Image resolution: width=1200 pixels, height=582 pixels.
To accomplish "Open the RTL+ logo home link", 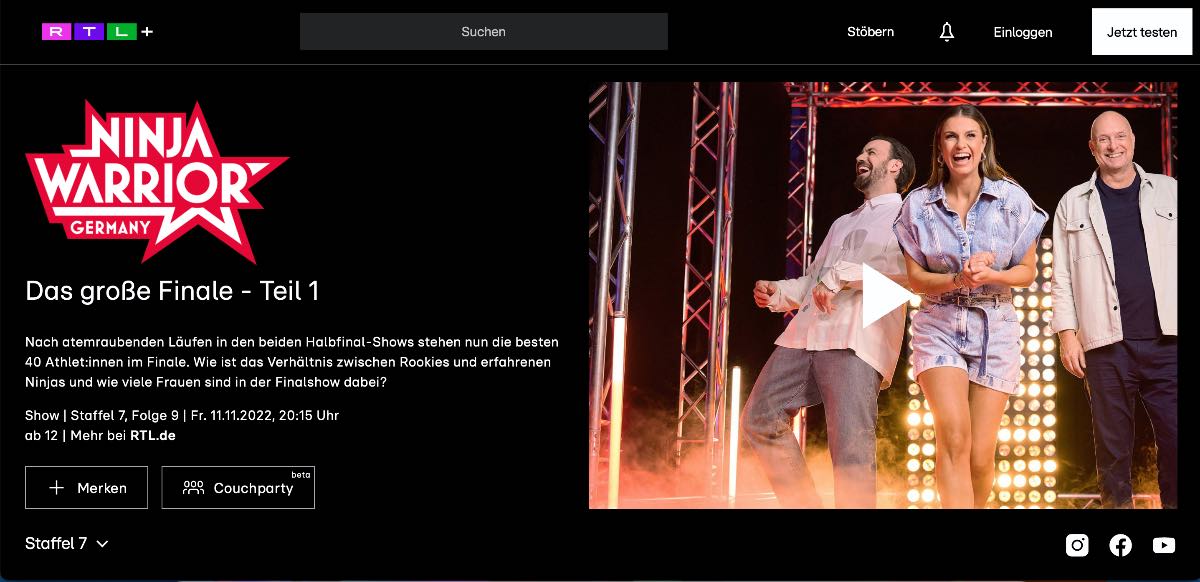I will pos(97,32).
